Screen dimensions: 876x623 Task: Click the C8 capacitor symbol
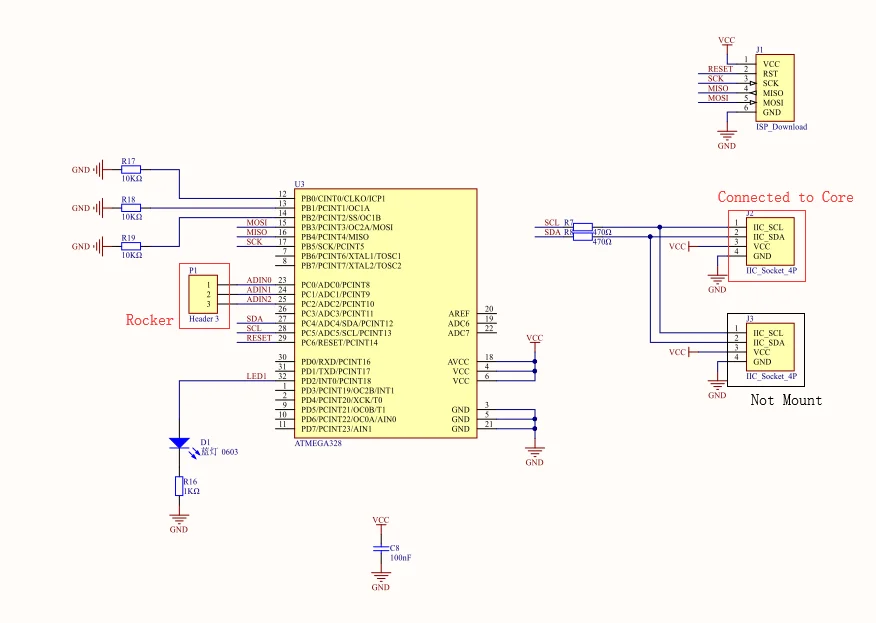tap(380, 549)
